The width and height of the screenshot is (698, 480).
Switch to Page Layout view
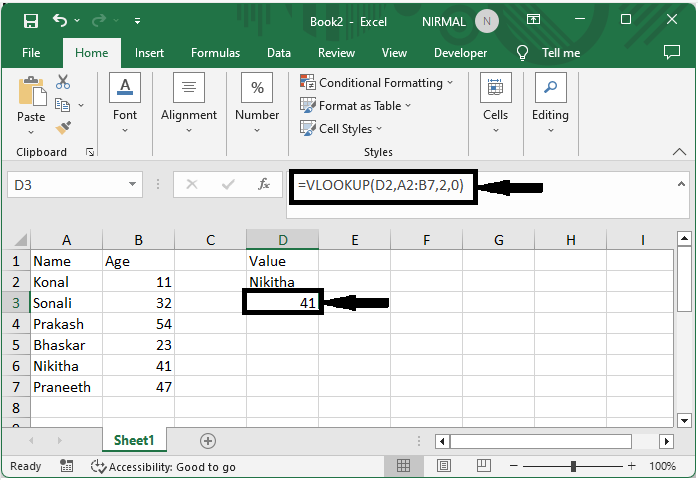coord(443,466)
